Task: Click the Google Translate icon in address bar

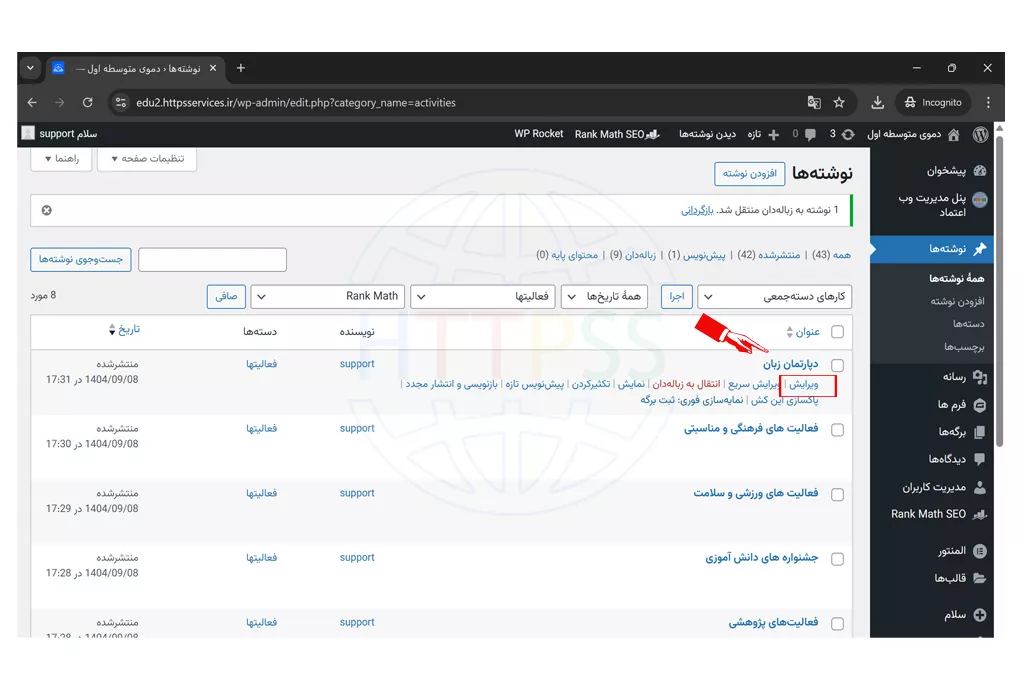Action: click(814, 102)
